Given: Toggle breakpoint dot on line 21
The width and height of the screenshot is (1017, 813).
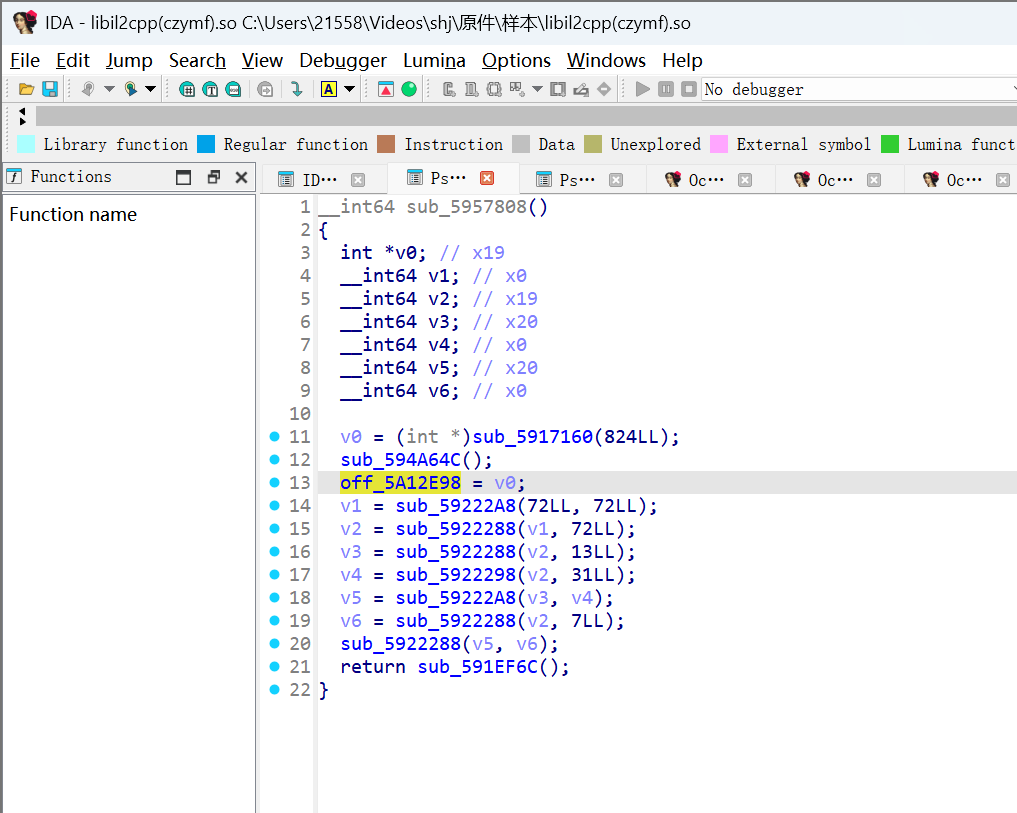Looking at the screenshot, I should pyautogui.click(x=274, y=666).
